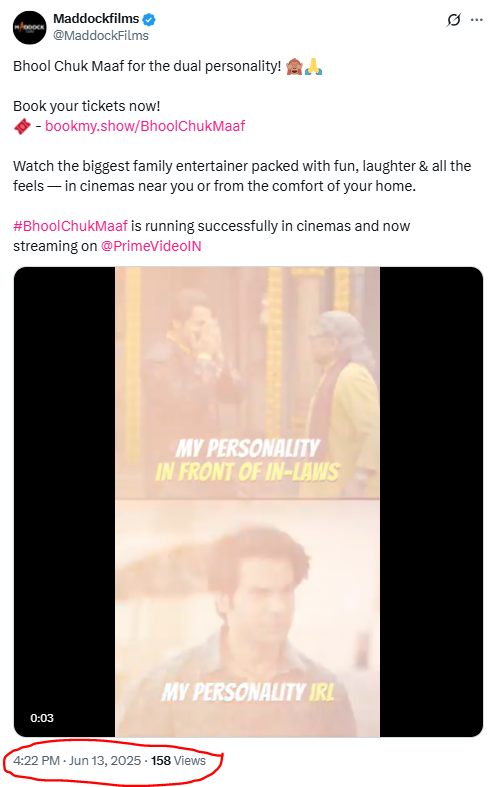
Task: Follow the bookmy.show/BhoolChukMaaf link
Action: pos(145,126)
